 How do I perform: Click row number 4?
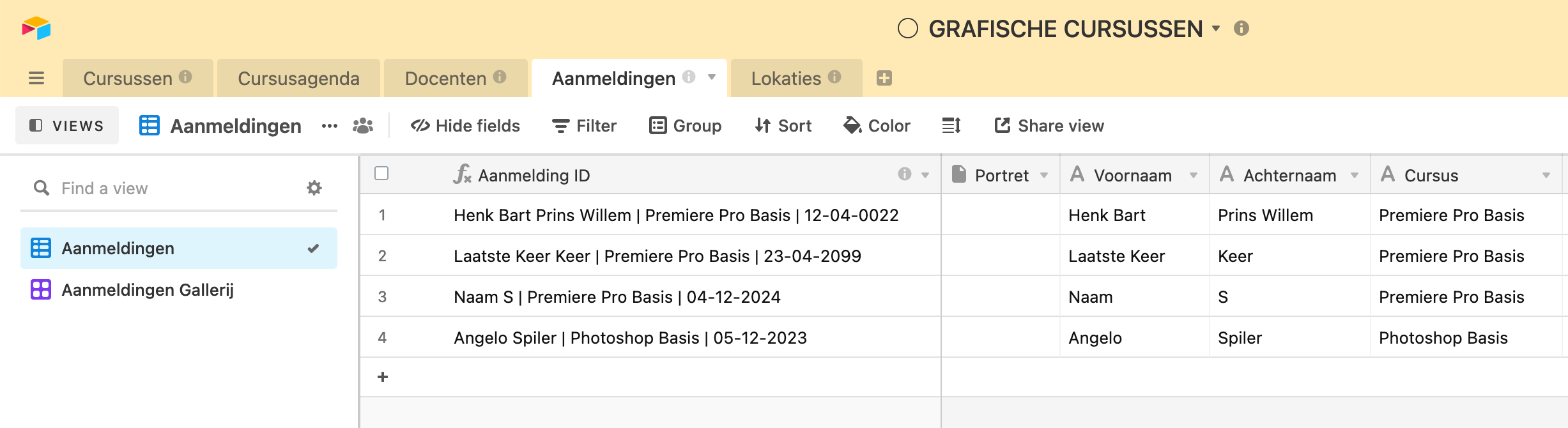pos(382,338)
